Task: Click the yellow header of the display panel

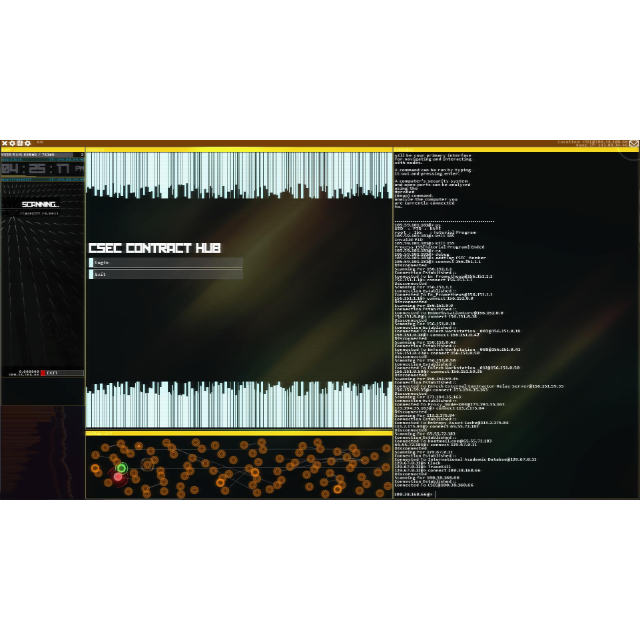Action: click(x=238, y=150)
